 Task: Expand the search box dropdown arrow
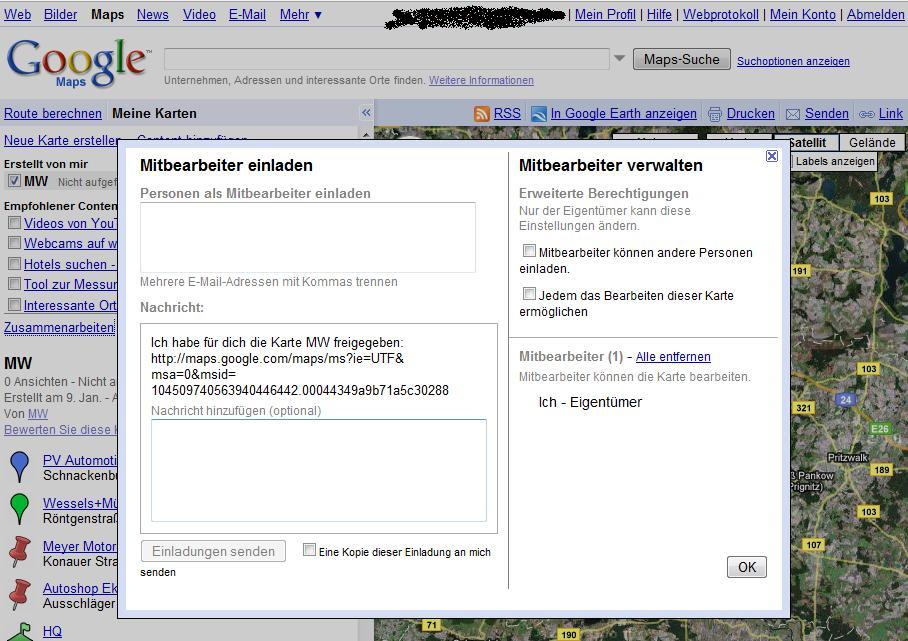pos(620,59)
